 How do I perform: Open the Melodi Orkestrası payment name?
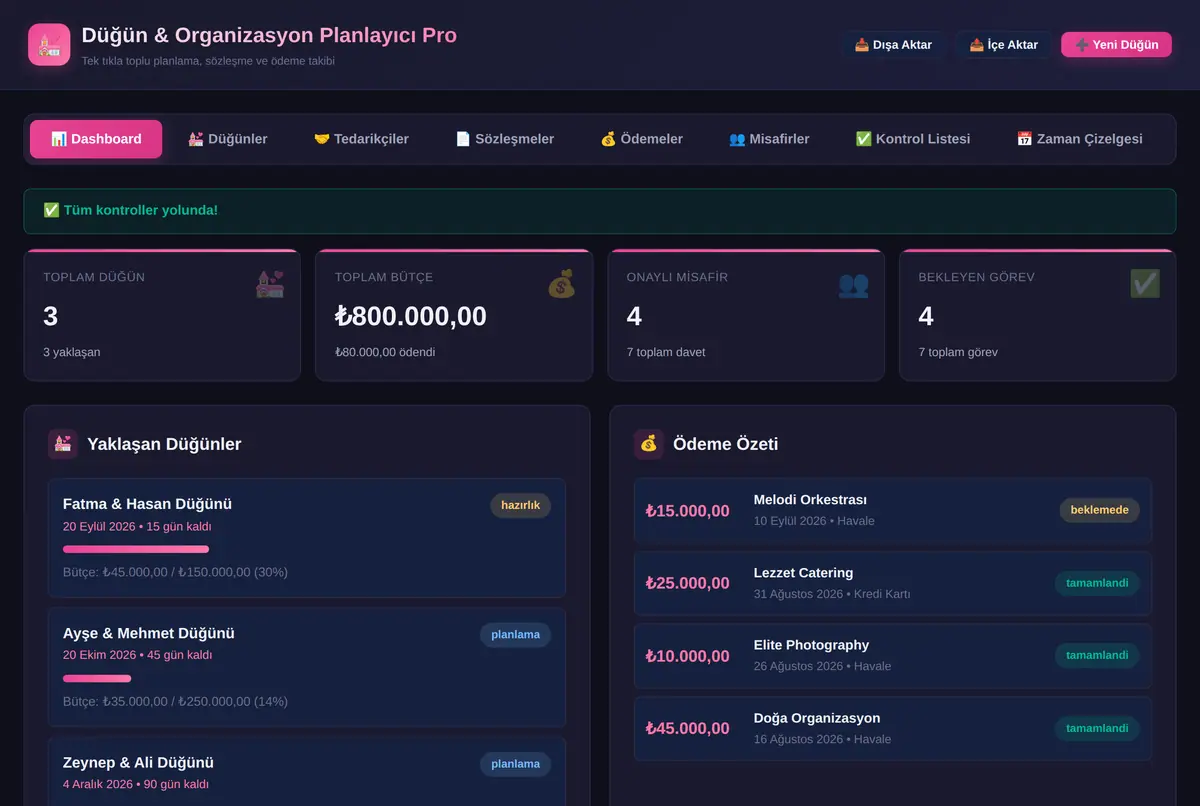coord(810,500)
